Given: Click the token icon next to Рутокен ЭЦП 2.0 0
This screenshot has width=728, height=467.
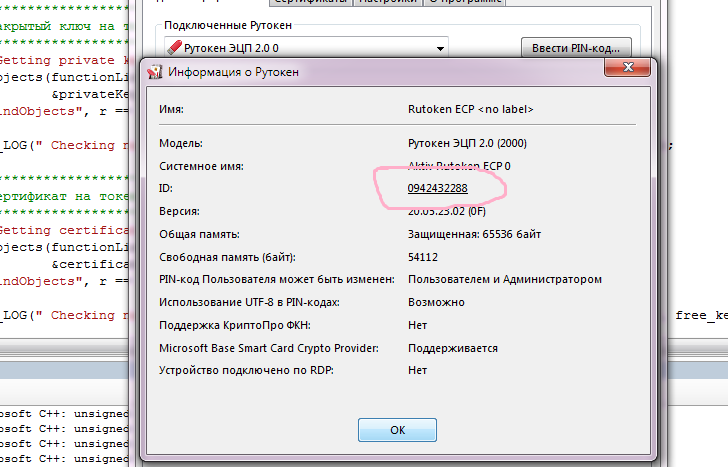Looking at the screenshot, I should [x=174, y=47].
